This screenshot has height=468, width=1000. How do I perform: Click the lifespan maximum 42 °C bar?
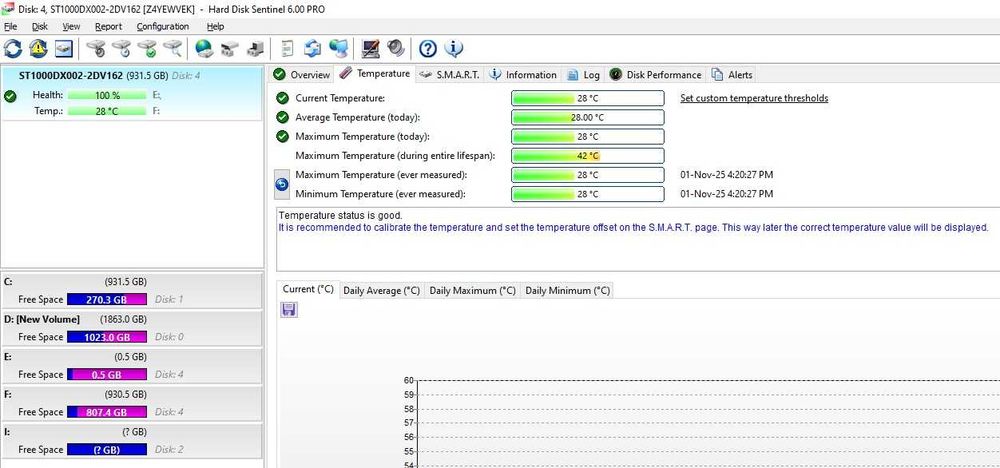click(587, 156)
